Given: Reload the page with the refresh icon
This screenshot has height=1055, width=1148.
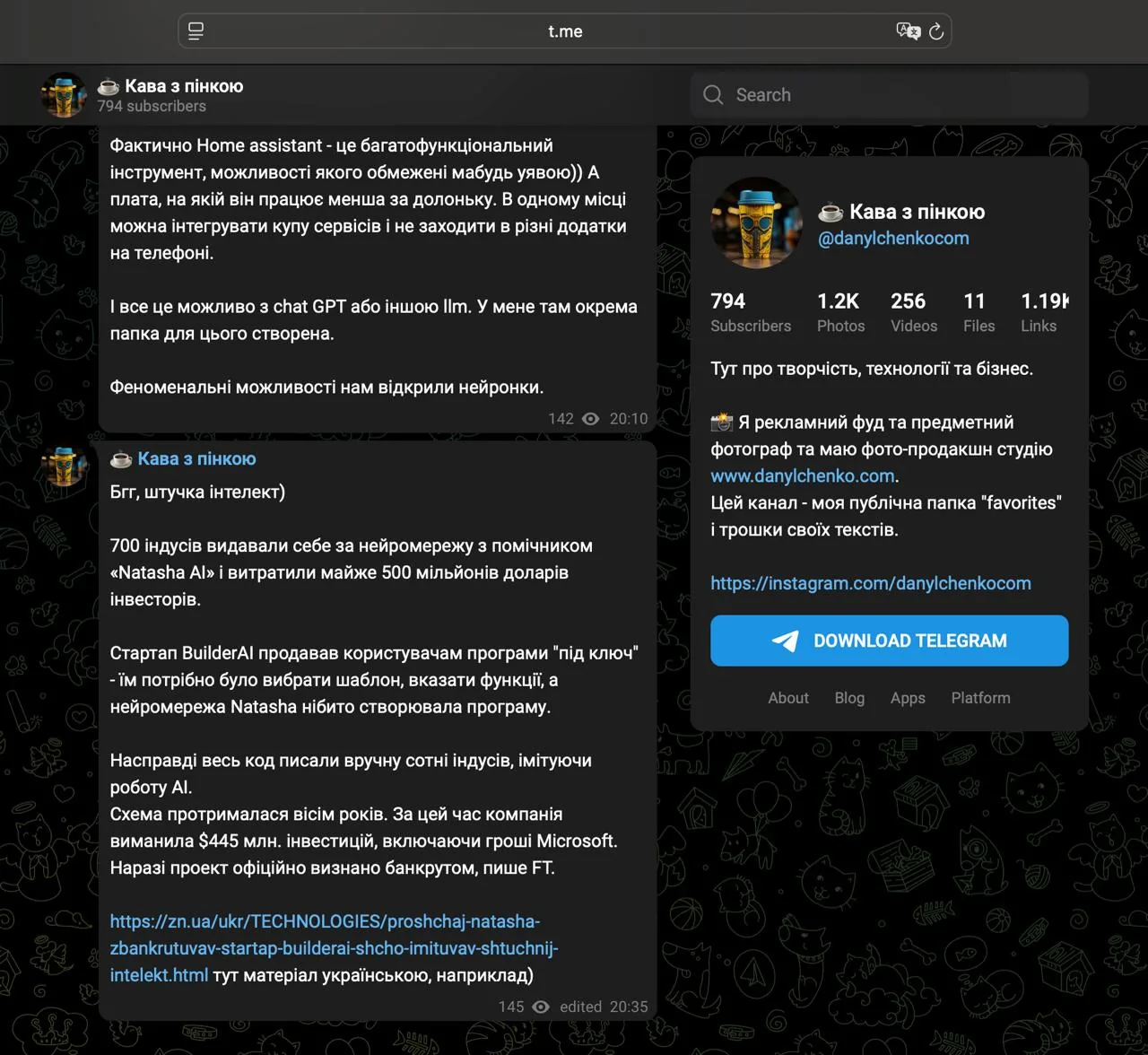Looking at the screenshot, I should click(936, 31).
